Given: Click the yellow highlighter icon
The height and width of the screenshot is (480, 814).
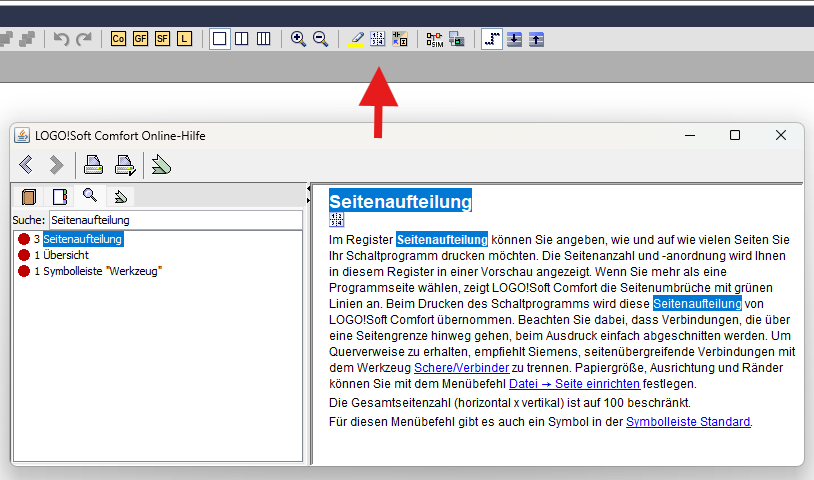Looking at the screenshot, I should click(x=356, y=39).
